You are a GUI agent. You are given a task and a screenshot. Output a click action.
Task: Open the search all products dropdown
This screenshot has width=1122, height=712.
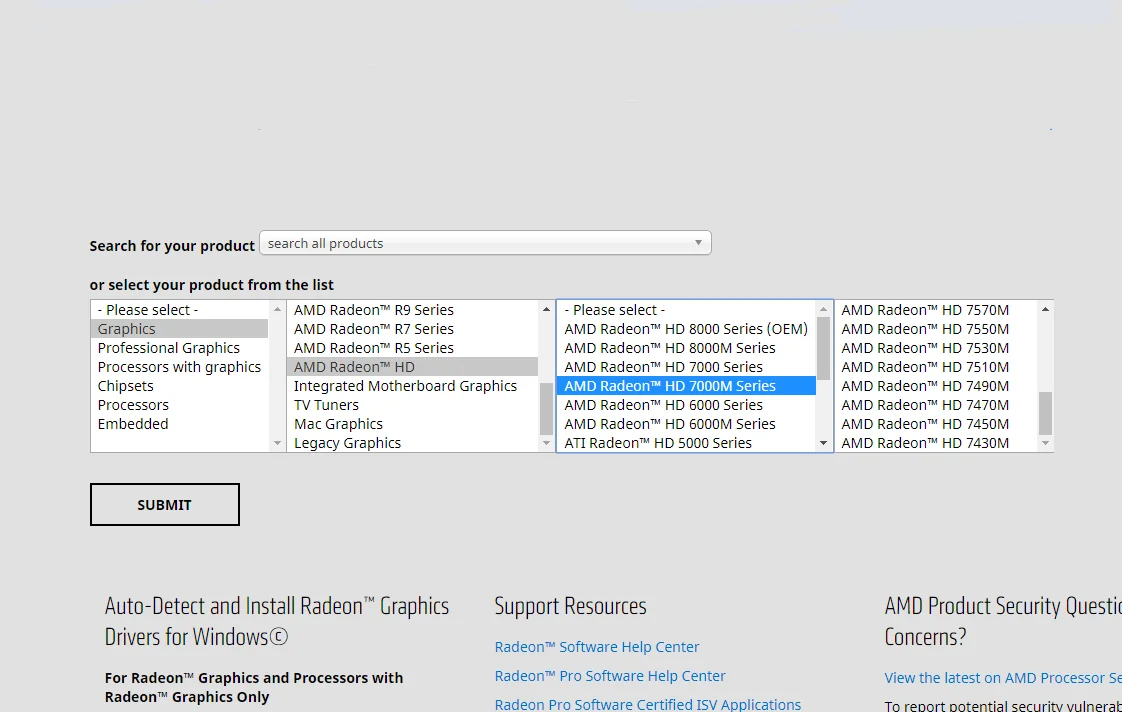coord(485,243)
